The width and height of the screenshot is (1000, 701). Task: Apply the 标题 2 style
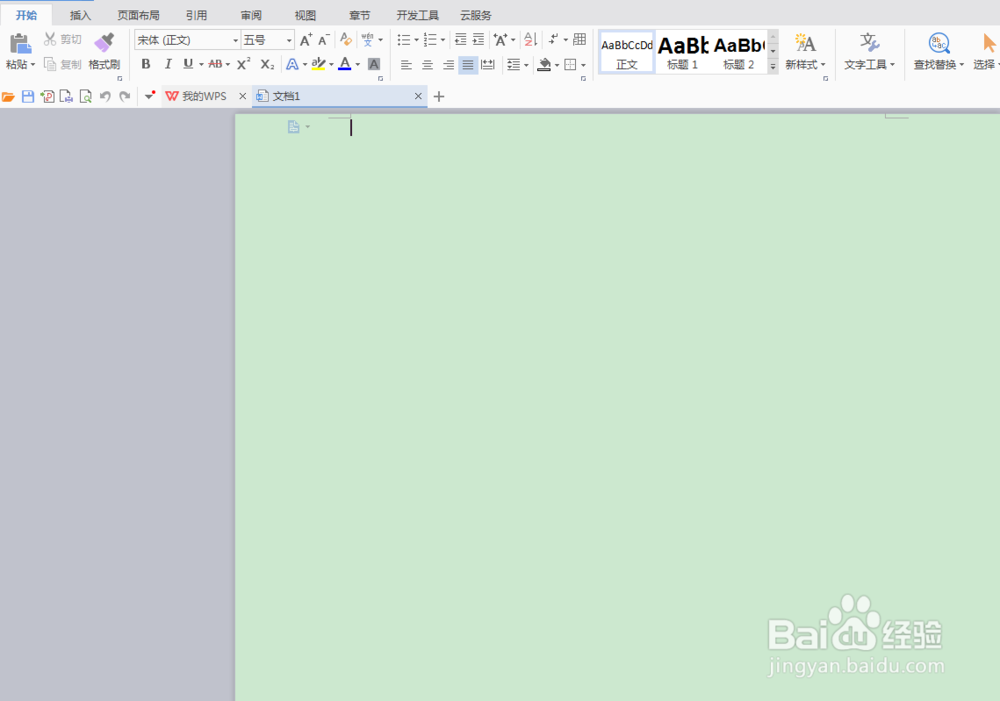[739, 52]
